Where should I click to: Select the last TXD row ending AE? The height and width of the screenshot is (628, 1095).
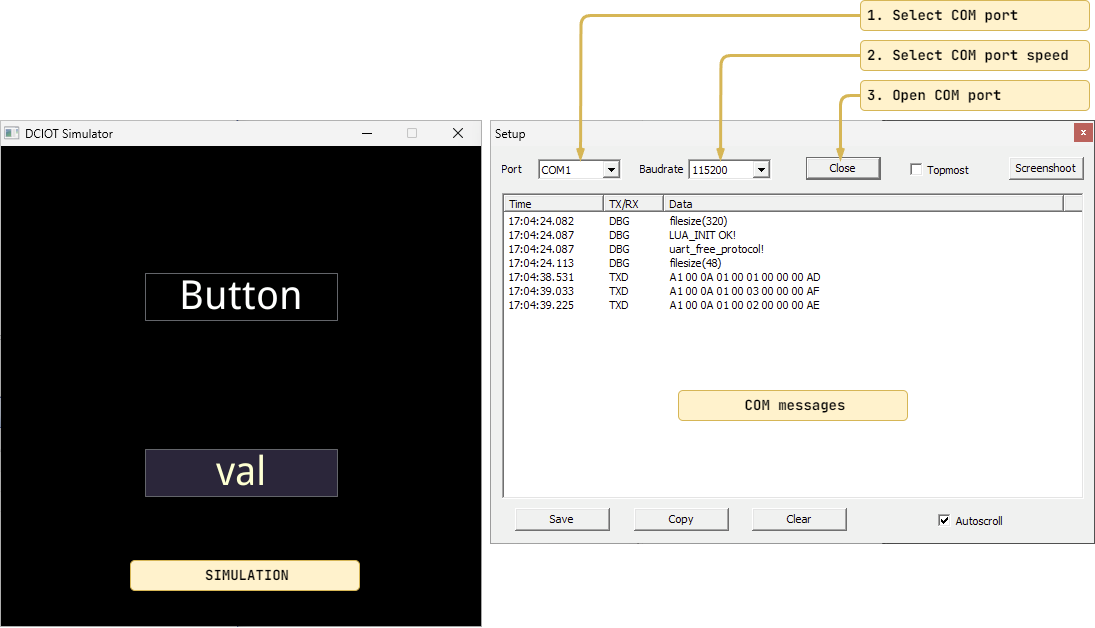pos(743,305)
